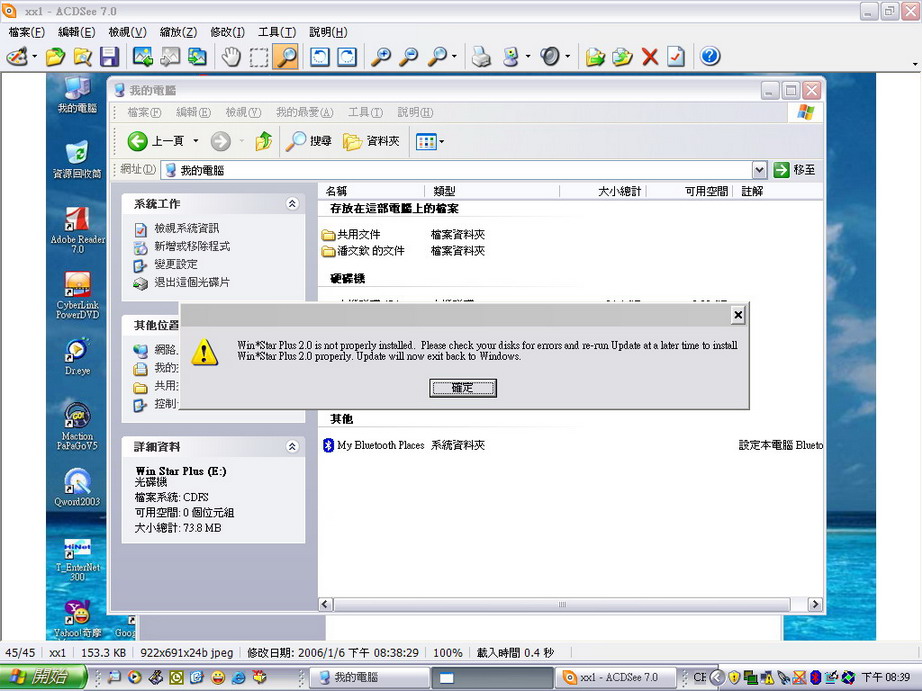The height and width of the screenshot is (691, 922).
Task: Click the taskbar clock 下午 08:39
Action: [x=886, y=677]
